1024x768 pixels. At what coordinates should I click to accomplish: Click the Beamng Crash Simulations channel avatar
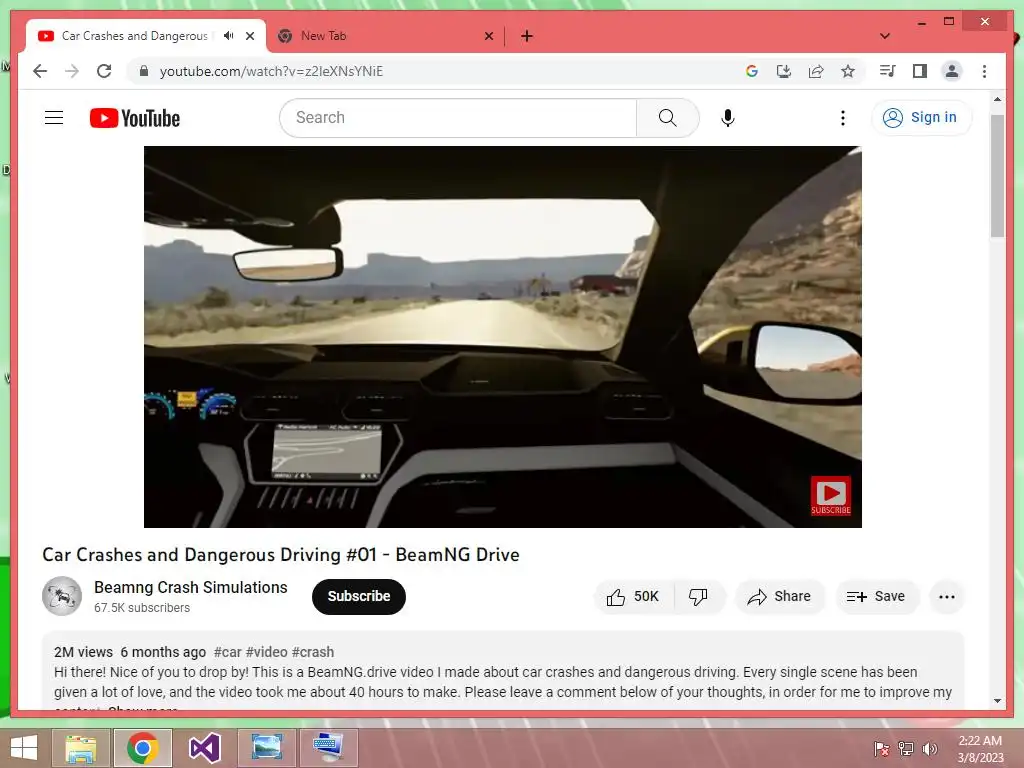click(x=62, y=596)
